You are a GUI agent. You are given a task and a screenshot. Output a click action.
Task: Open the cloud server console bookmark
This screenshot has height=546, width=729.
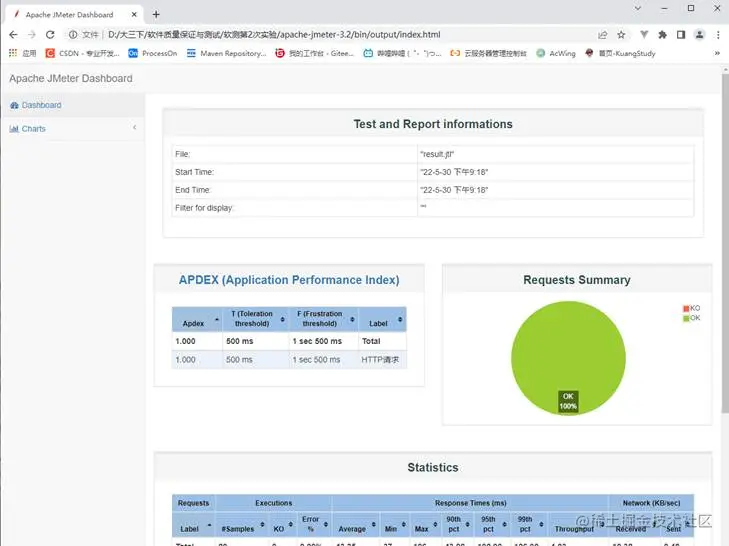pos(488,53)
